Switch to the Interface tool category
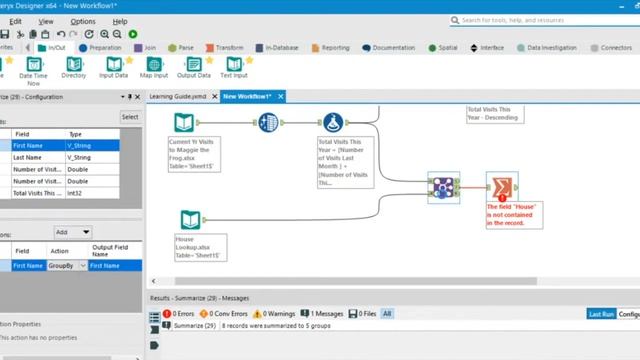 tap(487, 48)
